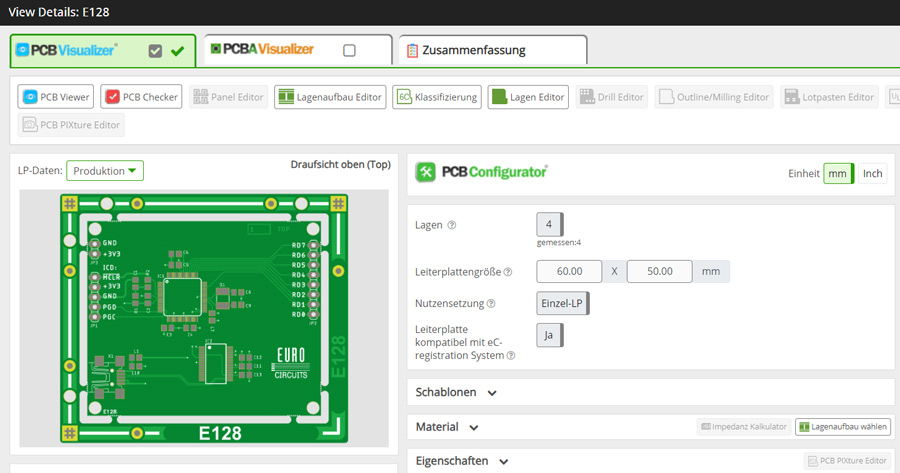The image size is (900, 473).
Task: Click help icon next to Nutzensetzung
Action: 490,304
